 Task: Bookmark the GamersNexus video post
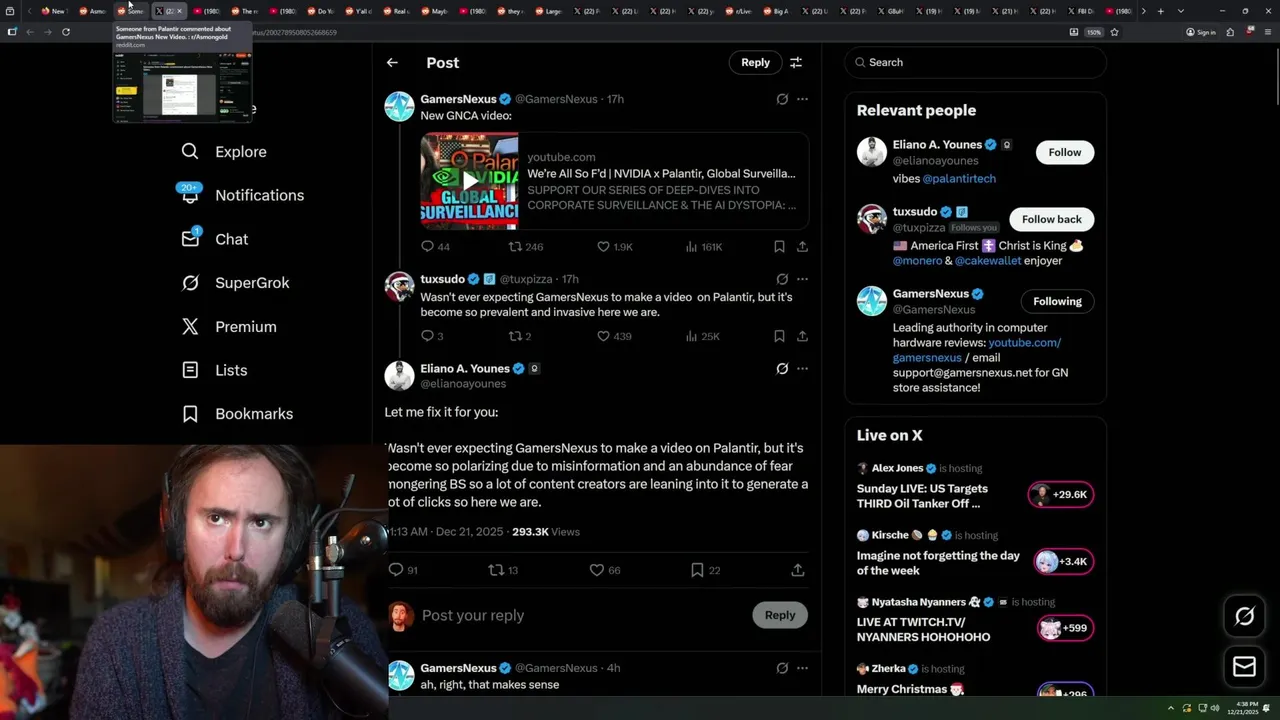pos(779,246)
